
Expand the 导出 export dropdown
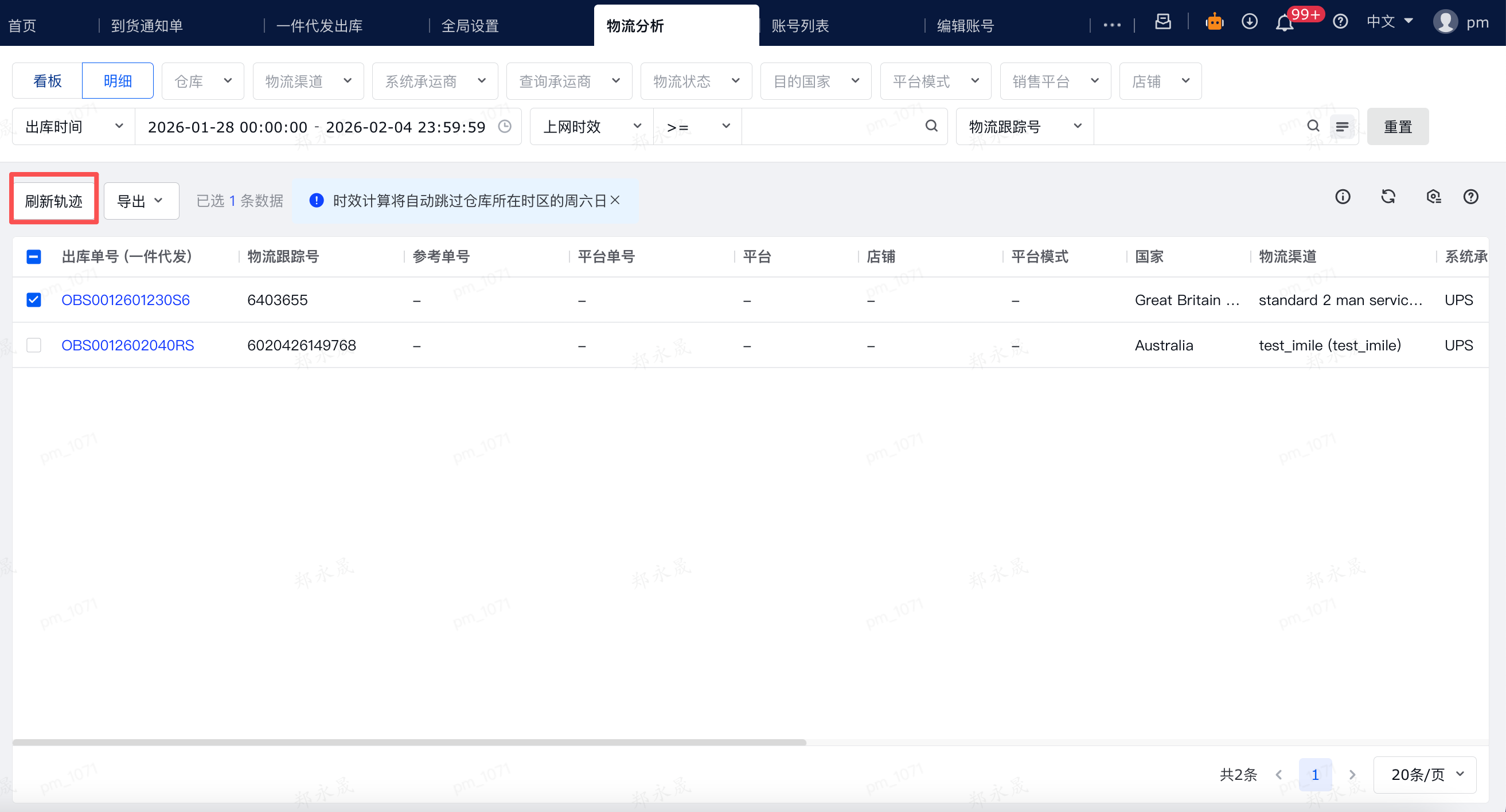coord(141,201)
